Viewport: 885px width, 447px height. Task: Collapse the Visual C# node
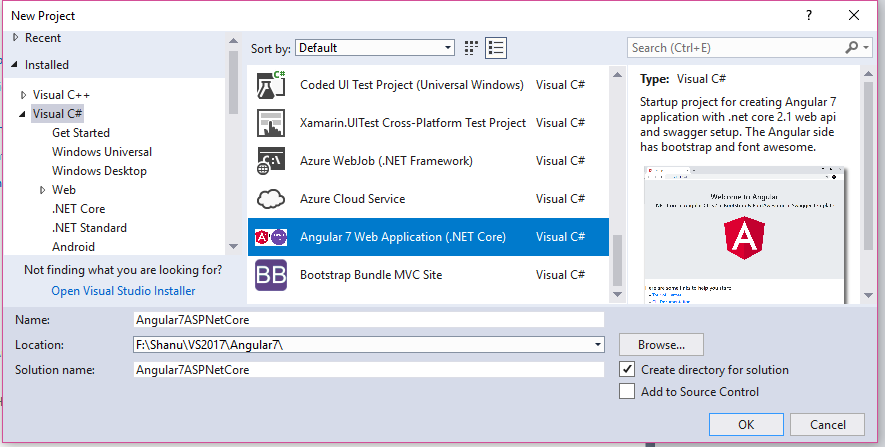pos(23,114)
